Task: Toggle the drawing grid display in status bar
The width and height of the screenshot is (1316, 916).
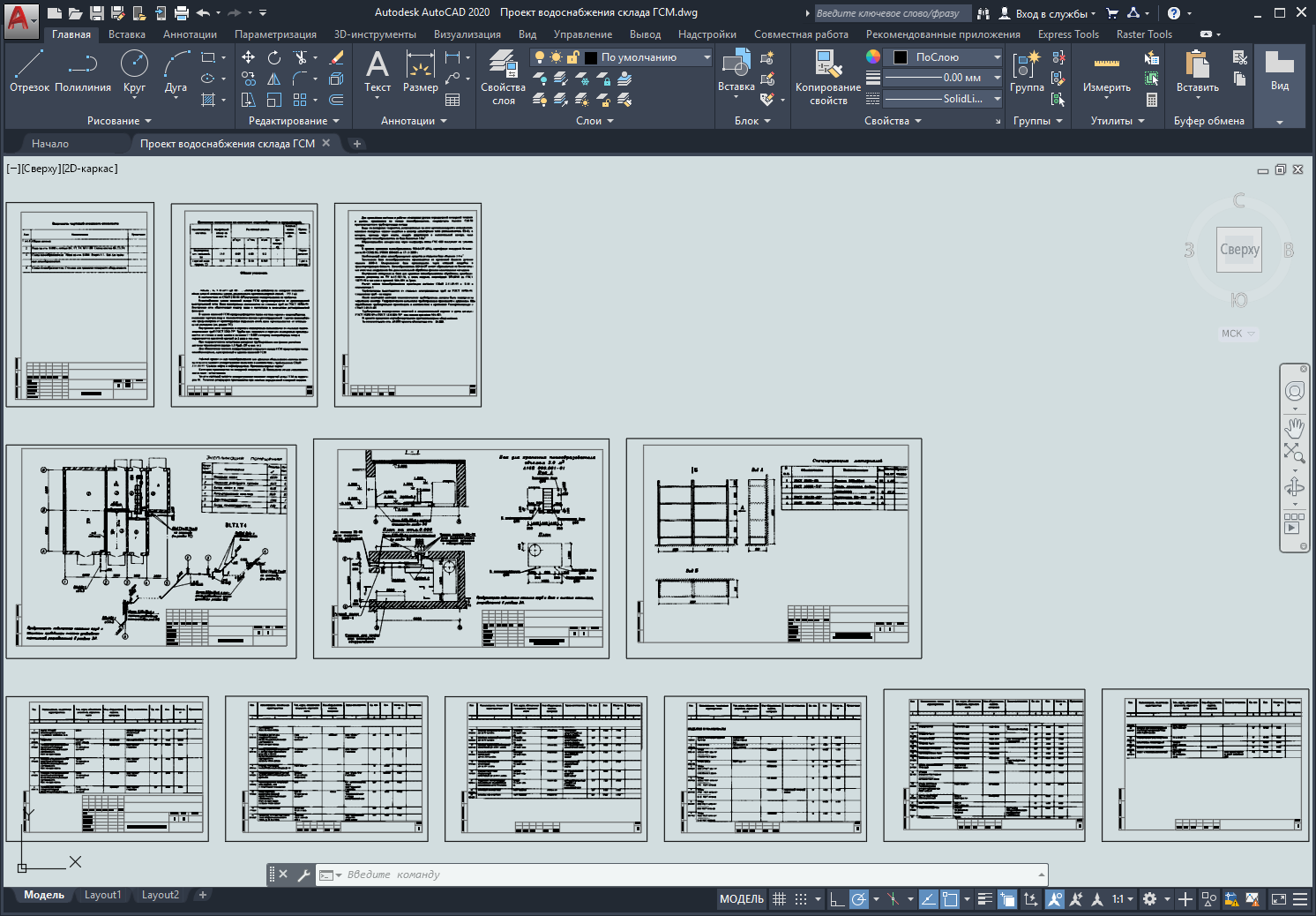Action: (x=779, y=899)
